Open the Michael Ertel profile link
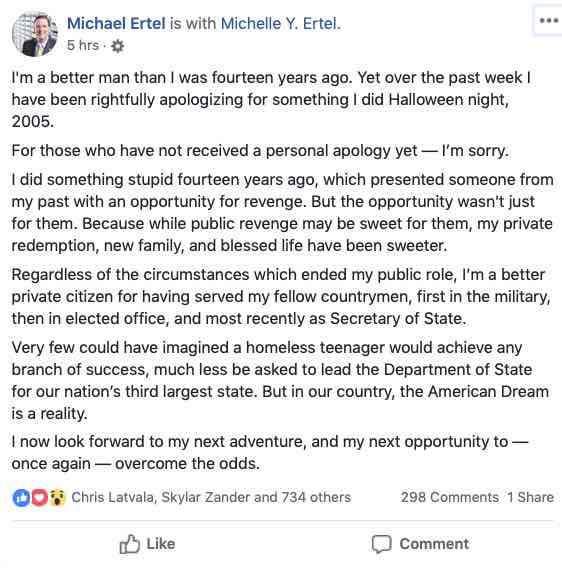Screen dimensions: 562x568 (116, 24)
